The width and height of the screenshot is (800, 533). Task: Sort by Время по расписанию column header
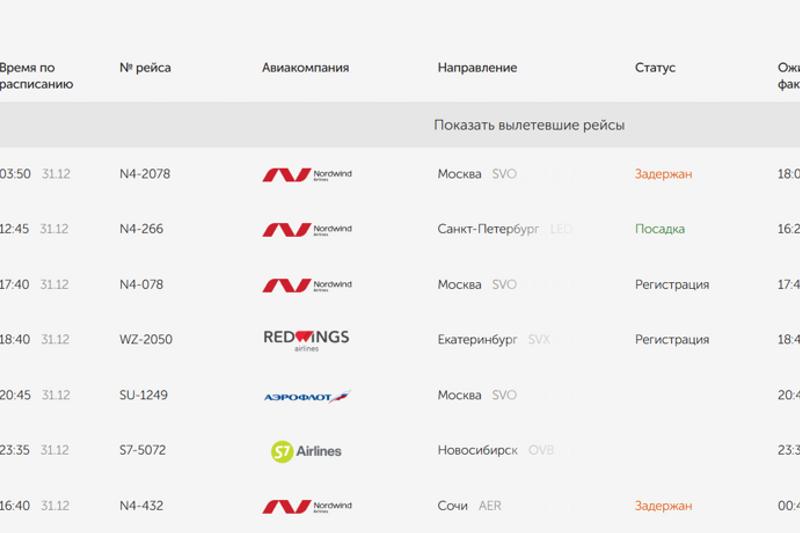[x=36, y=76]
